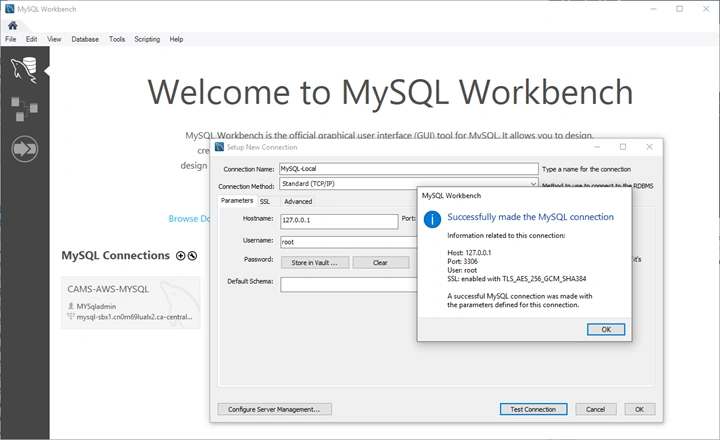Click the 'Port: 3306' info line
Image resolution: width=720 pixels, height=440 pixels.
pyautogui.click(x=462, y=261)
